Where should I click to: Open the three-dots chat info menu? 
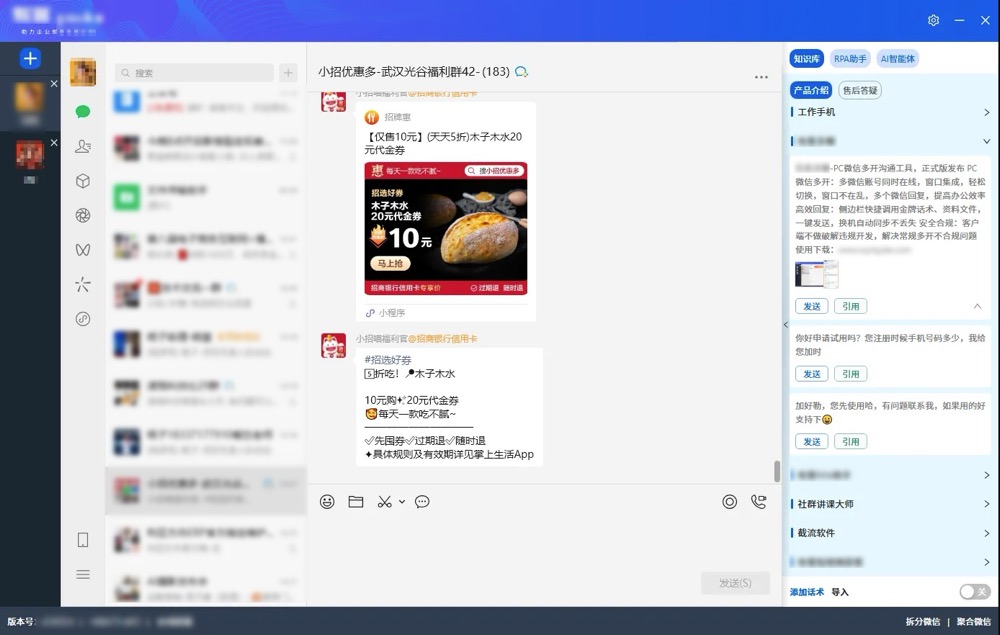pyautogui.click(x=761, y=77)
